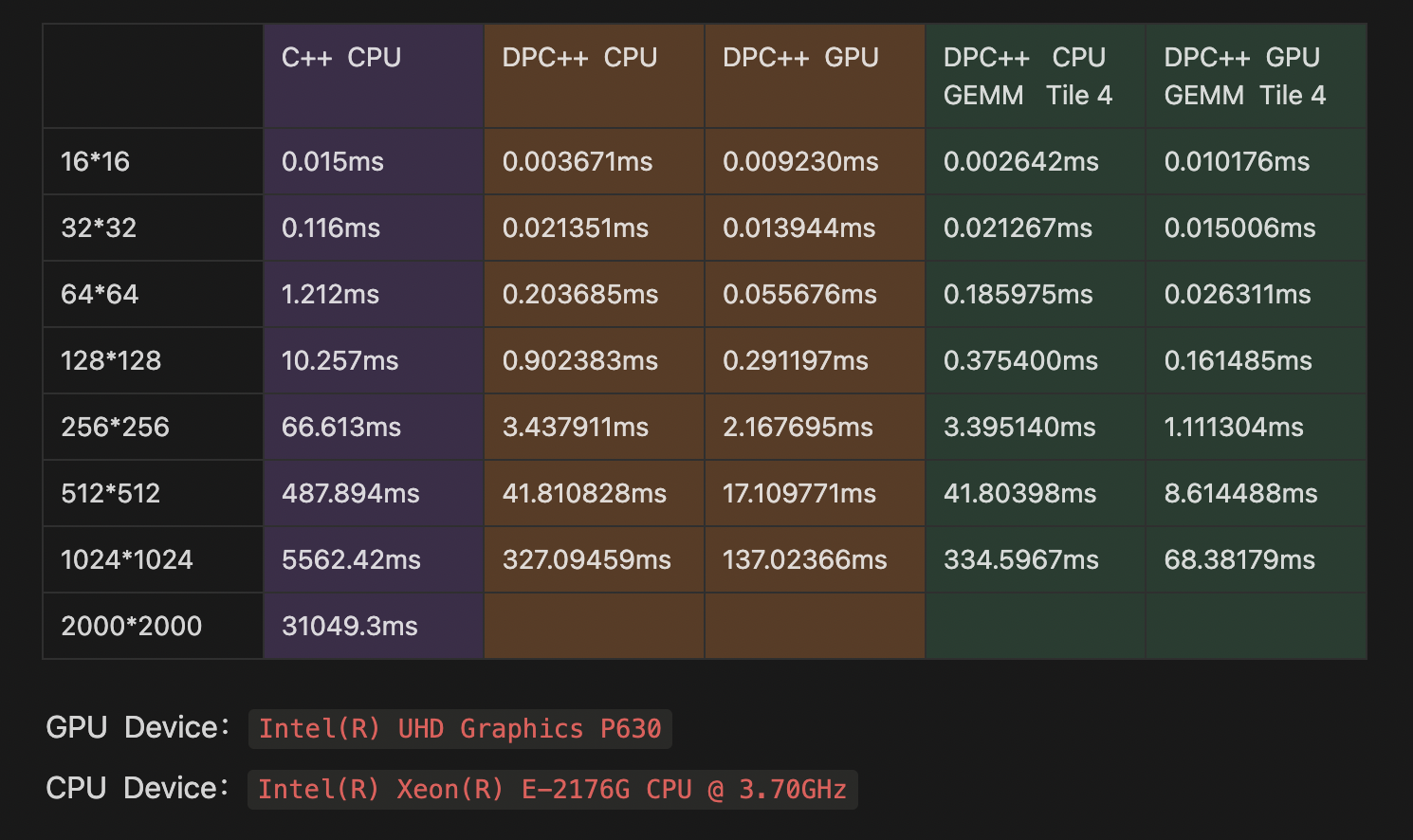
Task: Select the DPC++ CPU GEMM Tile 4 header
Action: pos(1024,76)
